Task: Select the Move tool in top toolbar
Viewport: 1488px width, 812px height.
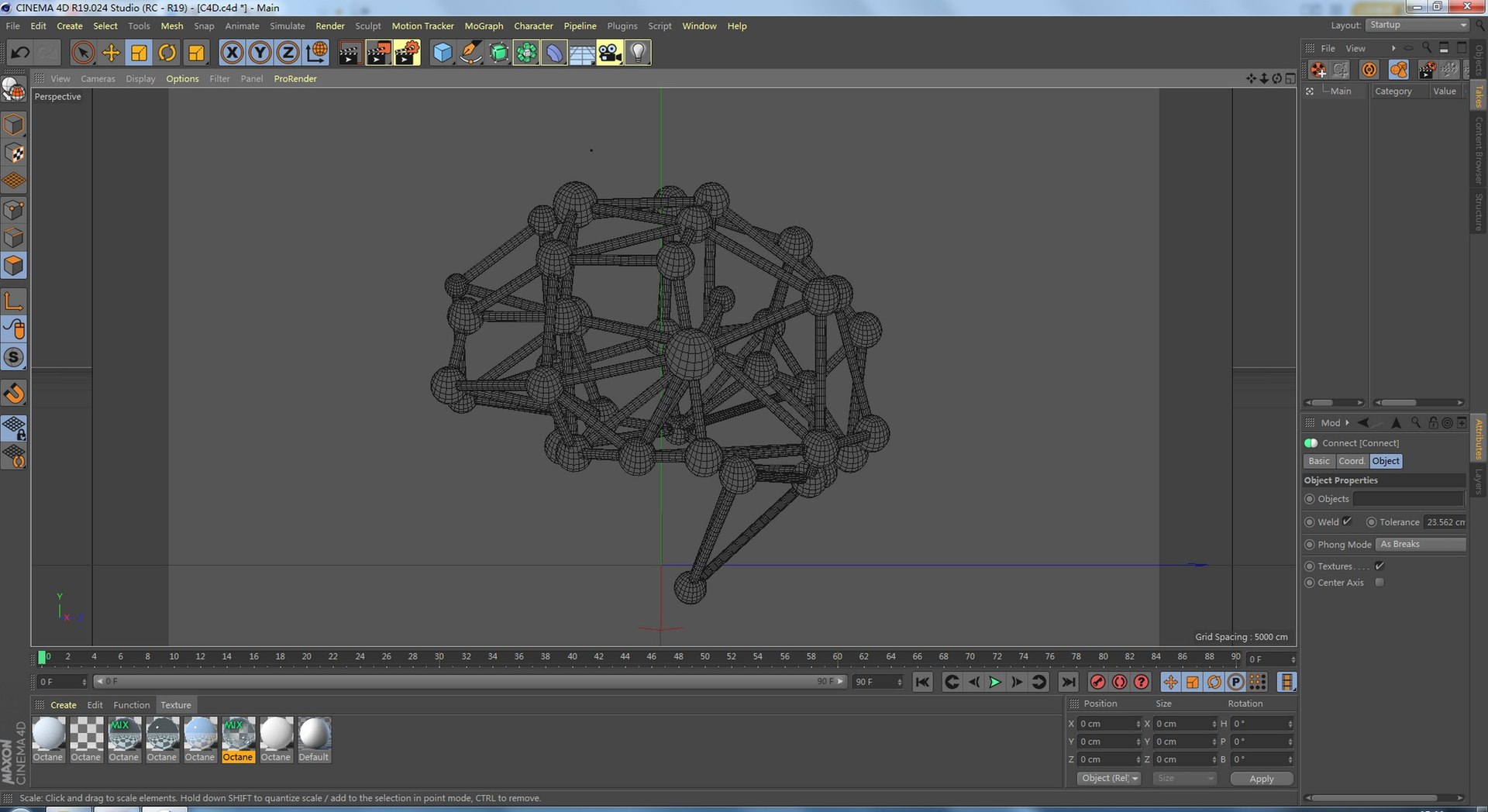Action: coord(111,53)
